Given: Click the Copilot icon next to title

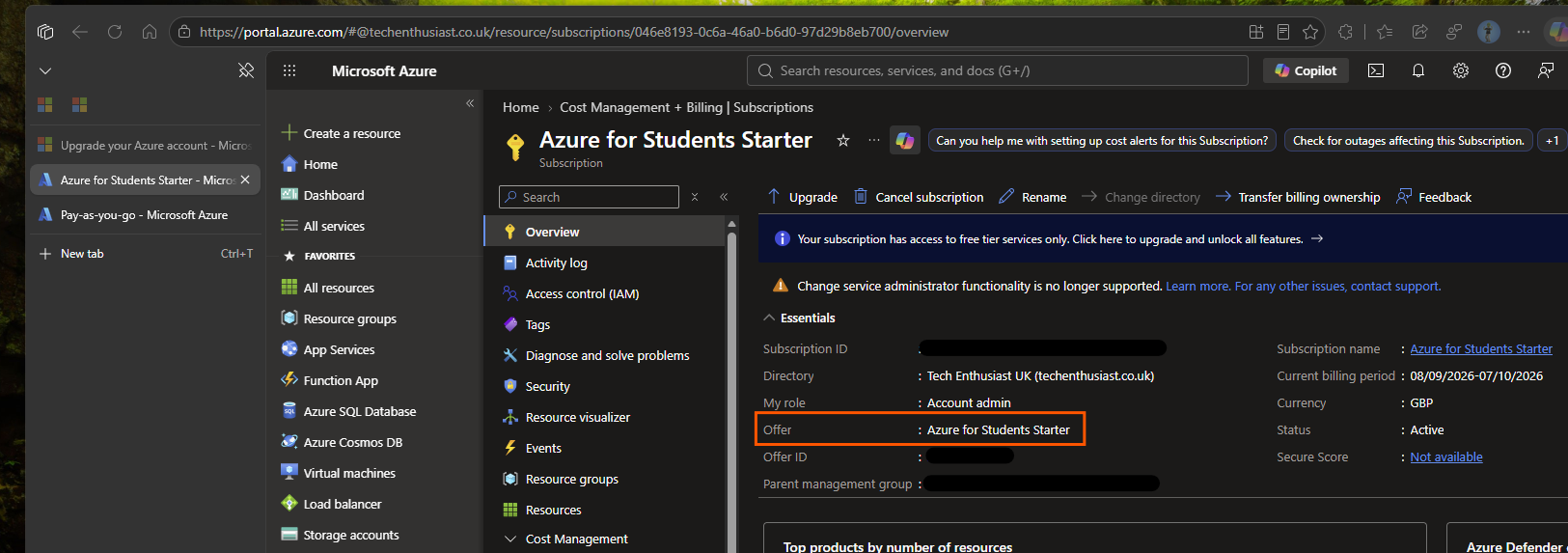Looking at the screenshot, I should pyautogui.click(x=904, y=141).
